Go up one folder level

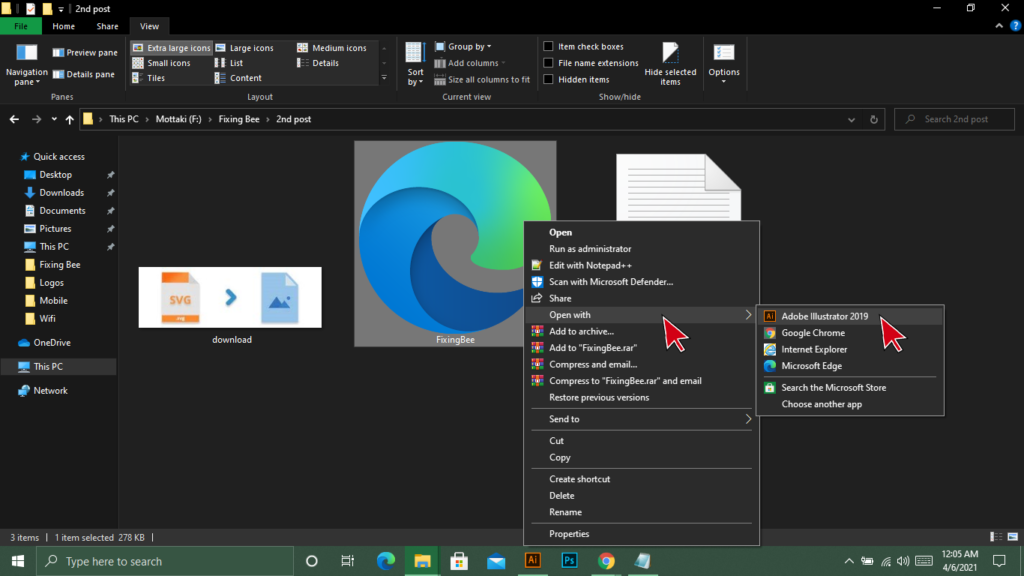[x=69, y=120]
